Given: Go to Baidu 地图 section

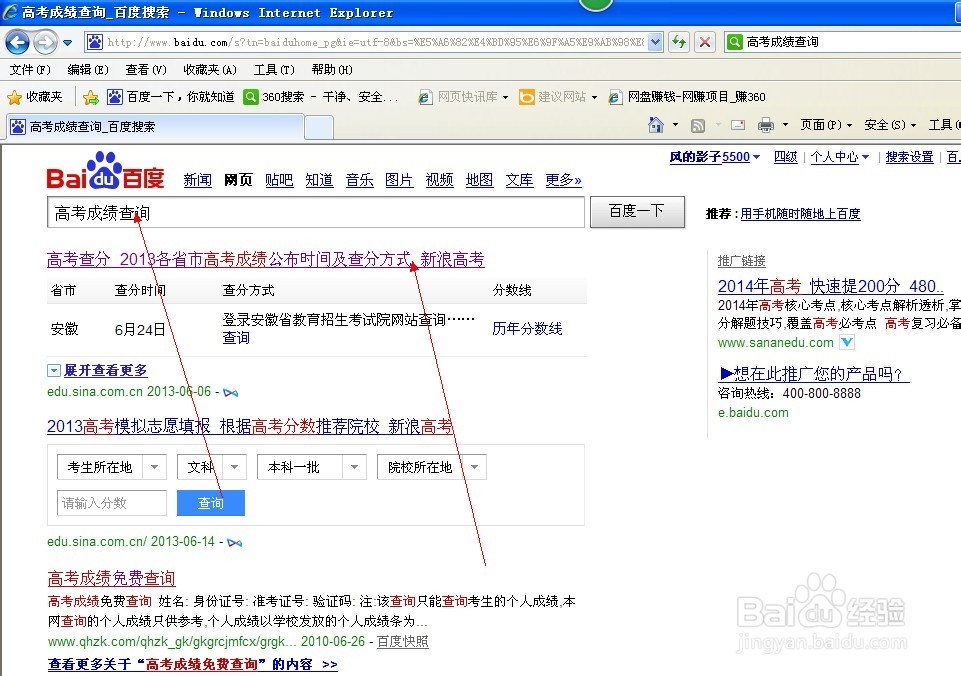Looking at the screenshot, I should 479,180.
